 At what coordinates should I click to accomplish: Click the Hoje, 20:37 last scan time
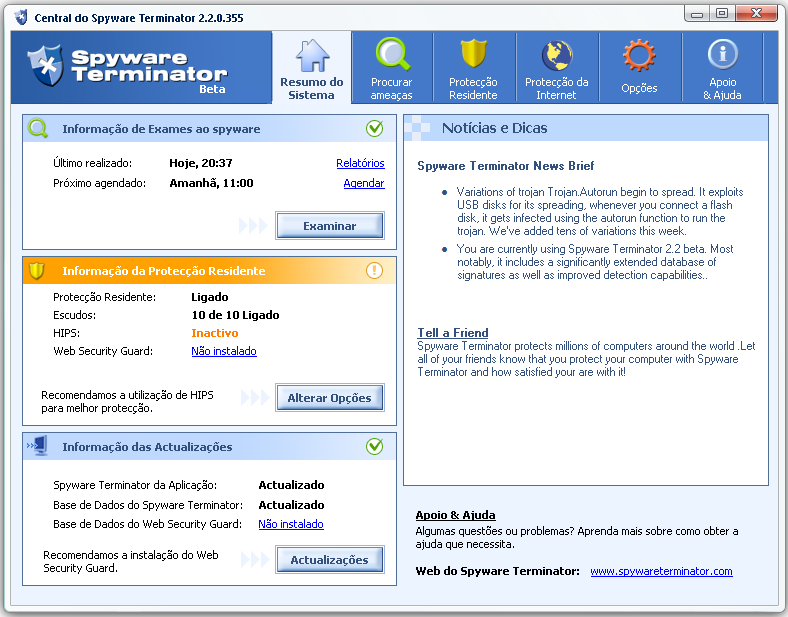201,163
